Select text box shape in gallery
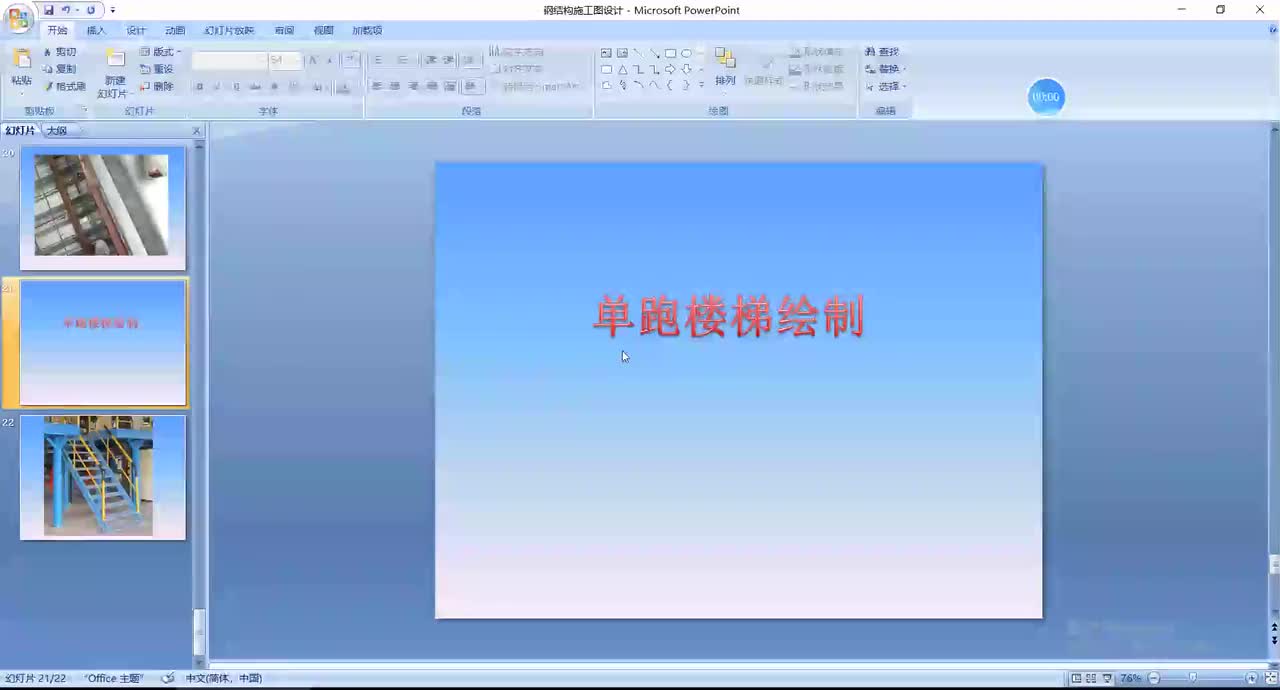This screenshot has height=690, width=1280. tap(606, 53)
